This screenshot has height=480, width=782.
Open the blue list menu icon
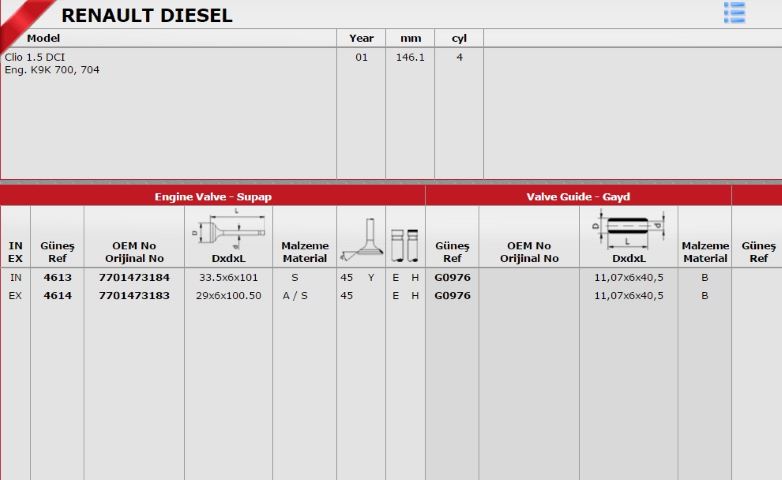(x=734, y=12)
